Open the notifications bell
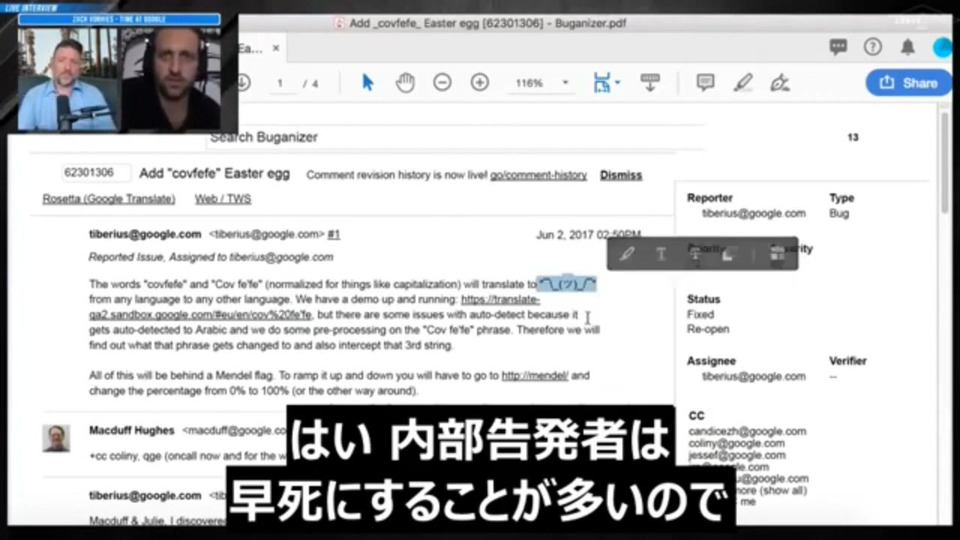The height and width of the screenshot is (540, 960). 907,47
